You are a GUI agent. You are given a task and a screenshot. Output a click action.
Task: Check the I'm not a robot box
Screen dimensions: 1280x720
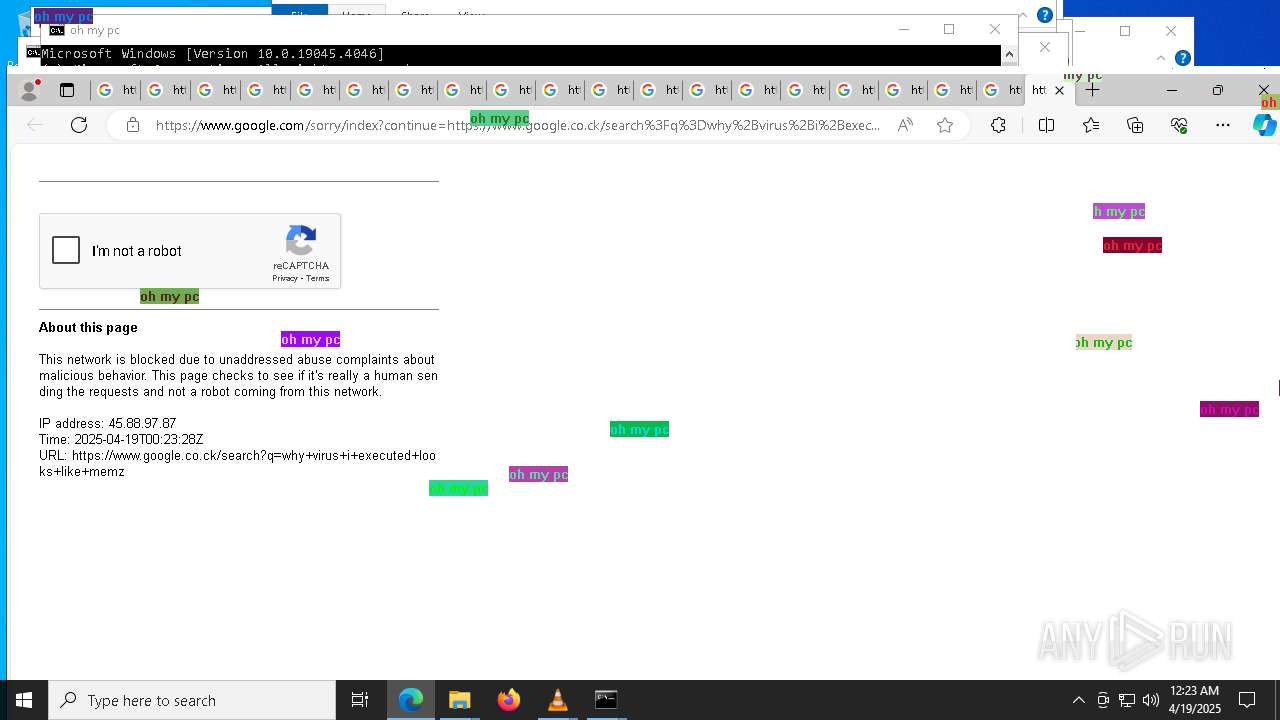[66, 250]
